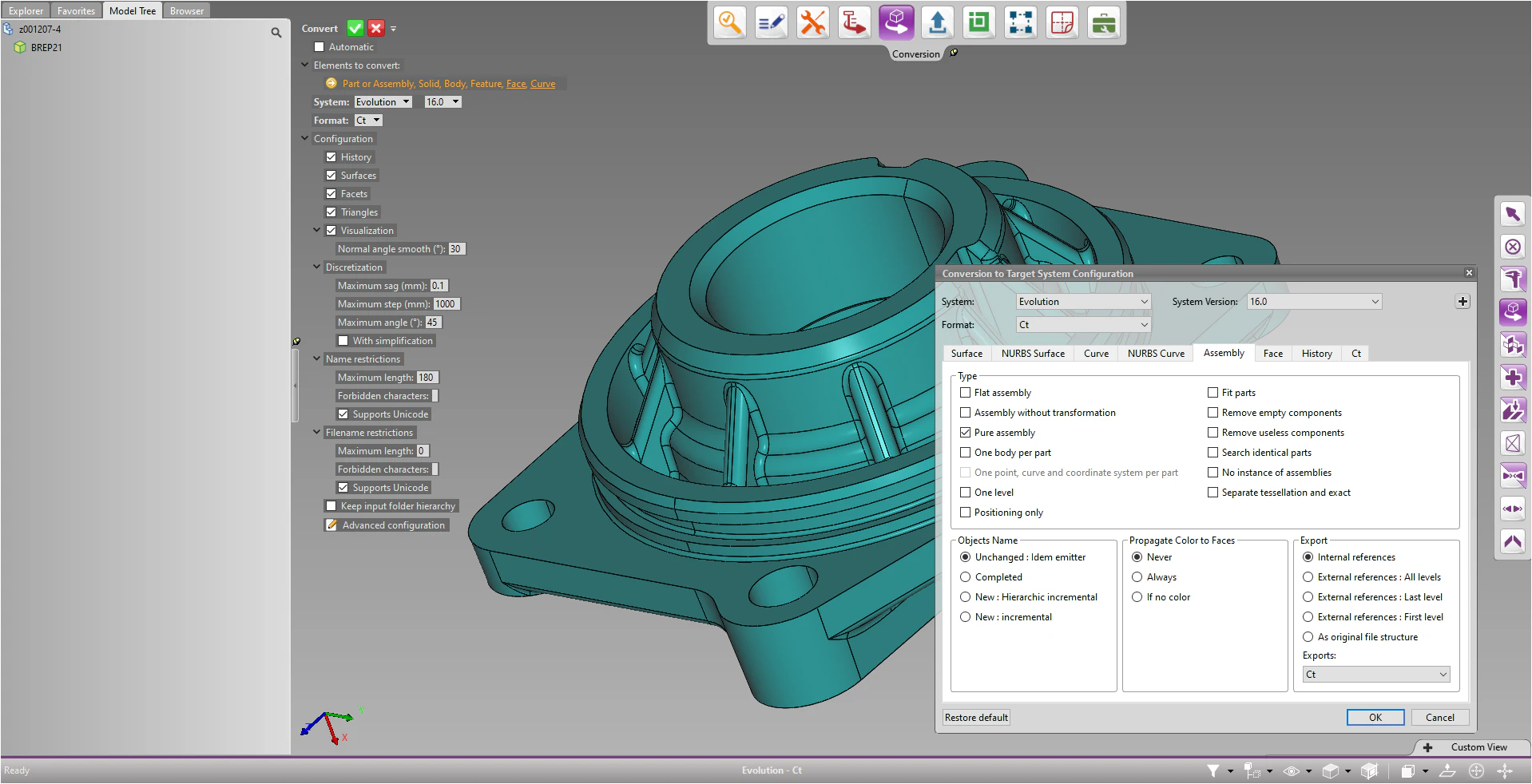Click OK to confirm the conversion configuration
The image size is (1532, 784).
coord(1375,717)
